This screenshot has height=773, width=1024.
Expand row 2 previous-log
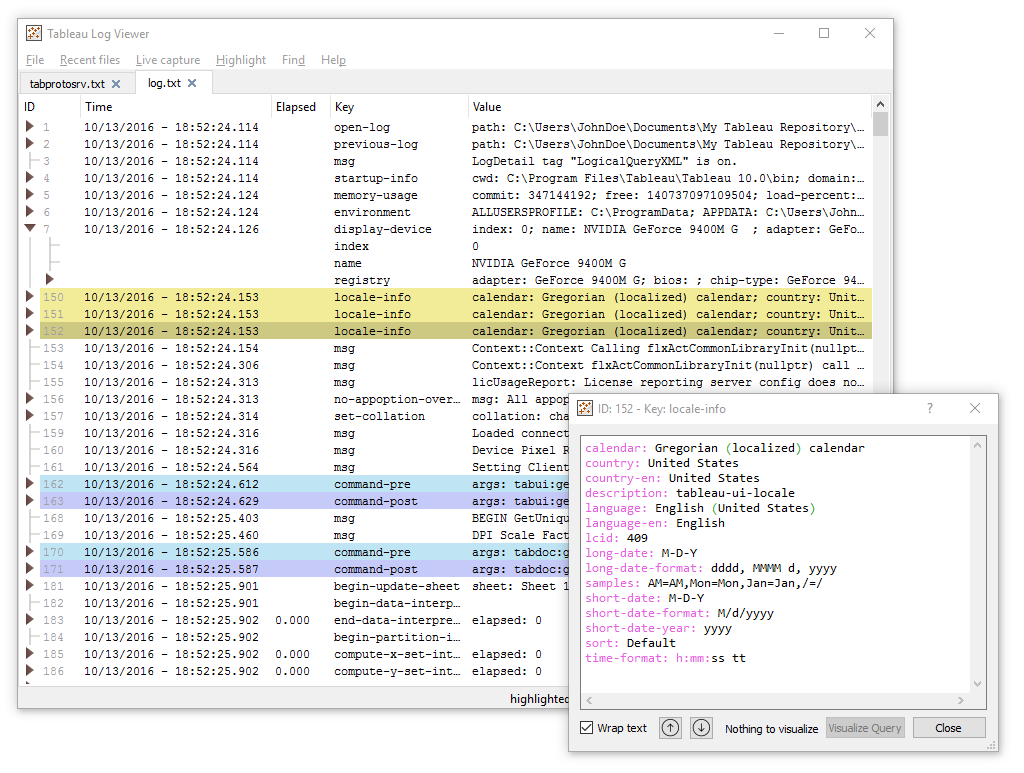[29, 143]
